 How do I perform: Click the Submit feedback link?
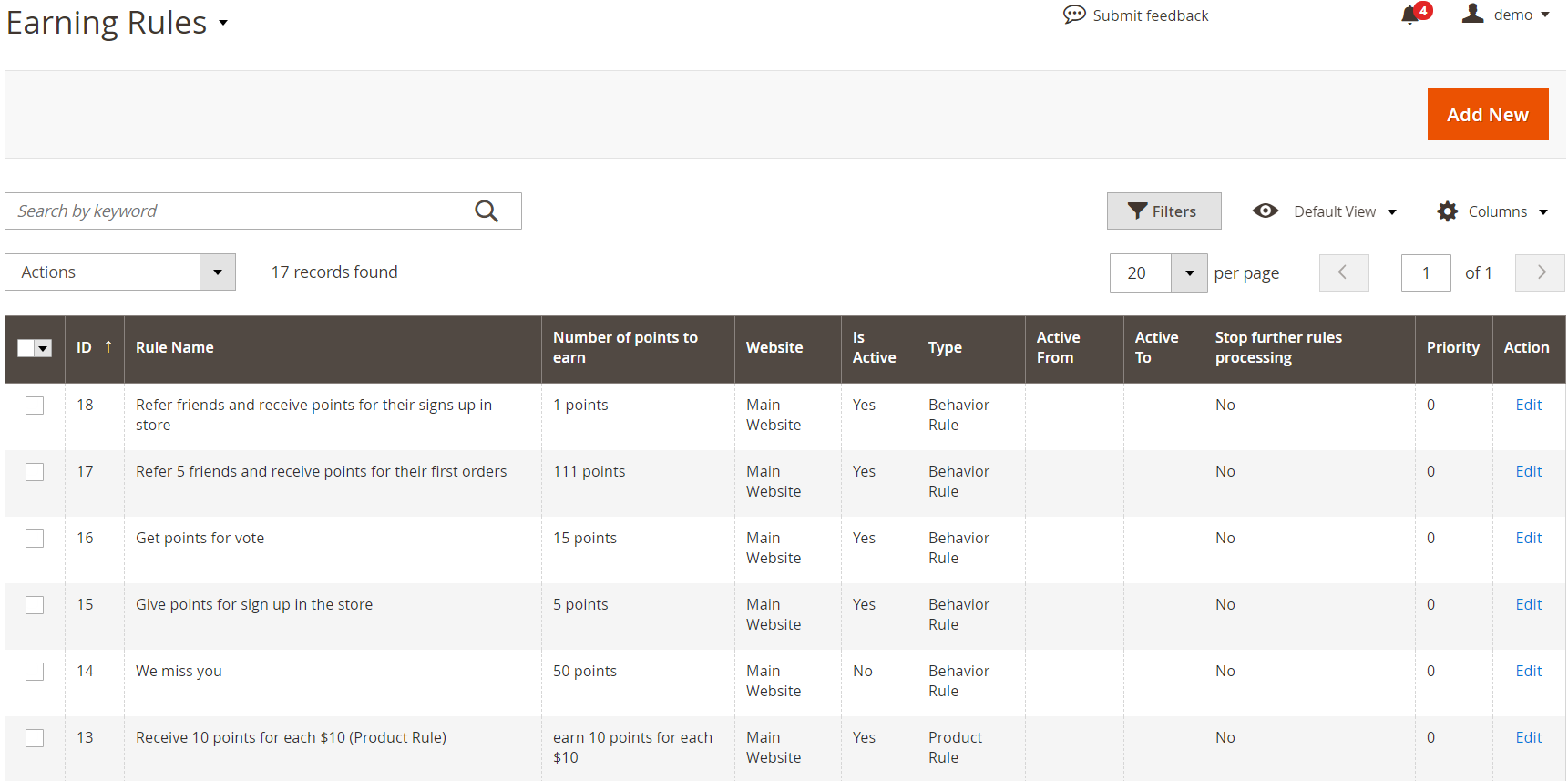(x=1151, y=15)
